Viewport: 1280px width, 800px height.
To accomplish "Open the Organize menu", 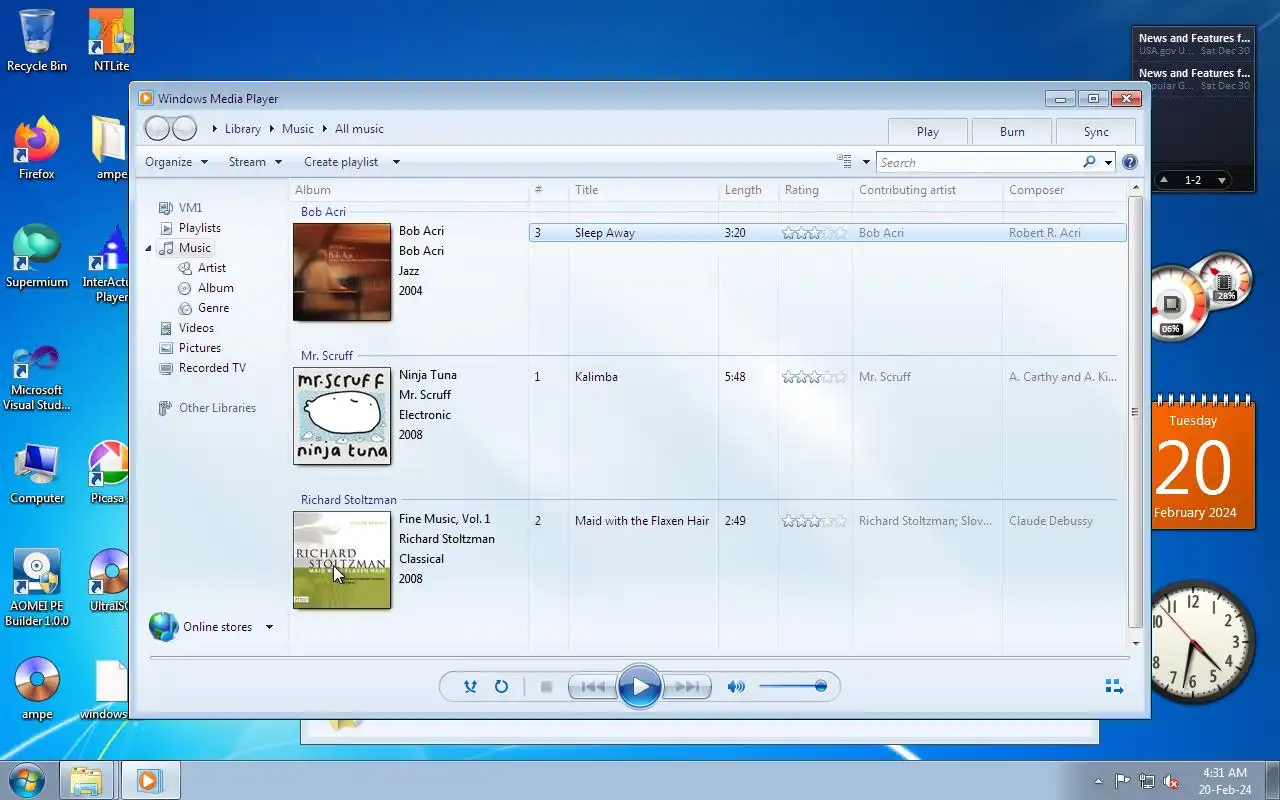I will pyautogui.click(x=176, y=162).
